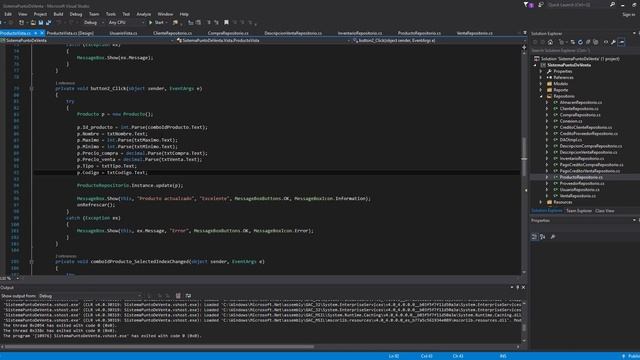
Task: Click the Show All Files icon in Solution Explorer
Action: [596, 42]
